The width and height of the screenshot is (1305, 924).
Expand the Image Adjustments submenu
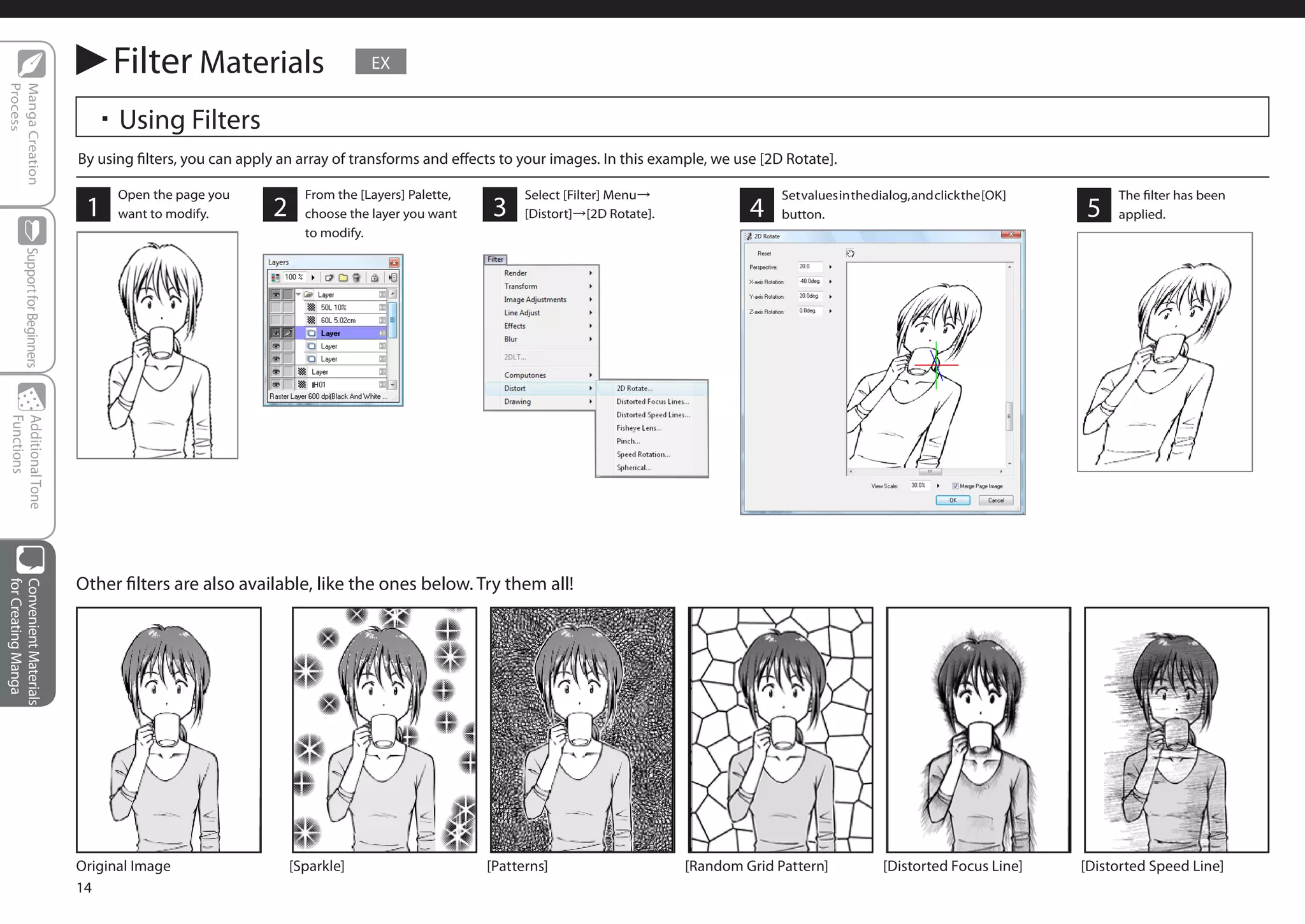[x=542, y=300]
